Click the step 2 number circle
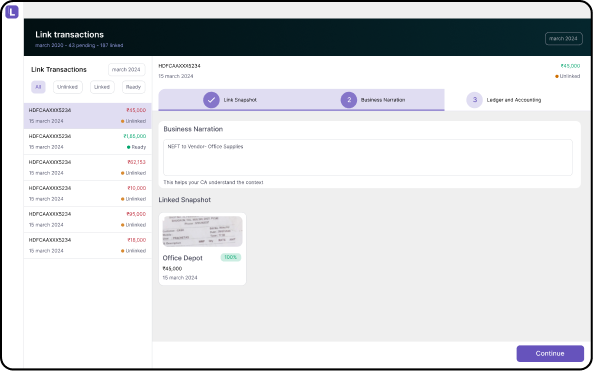Screen dimensions: 593x371 point(349,100)
